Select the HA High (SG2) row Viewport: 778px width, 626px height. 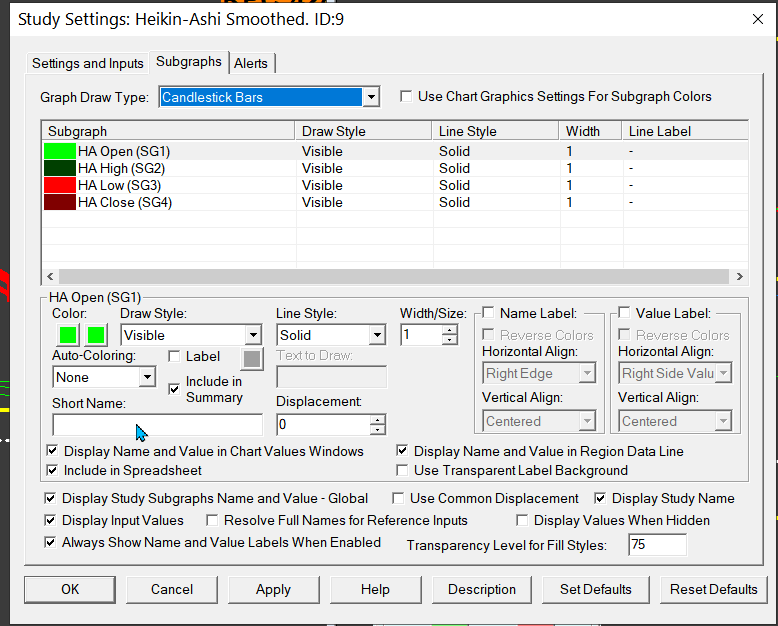click(x=120, y=168)
